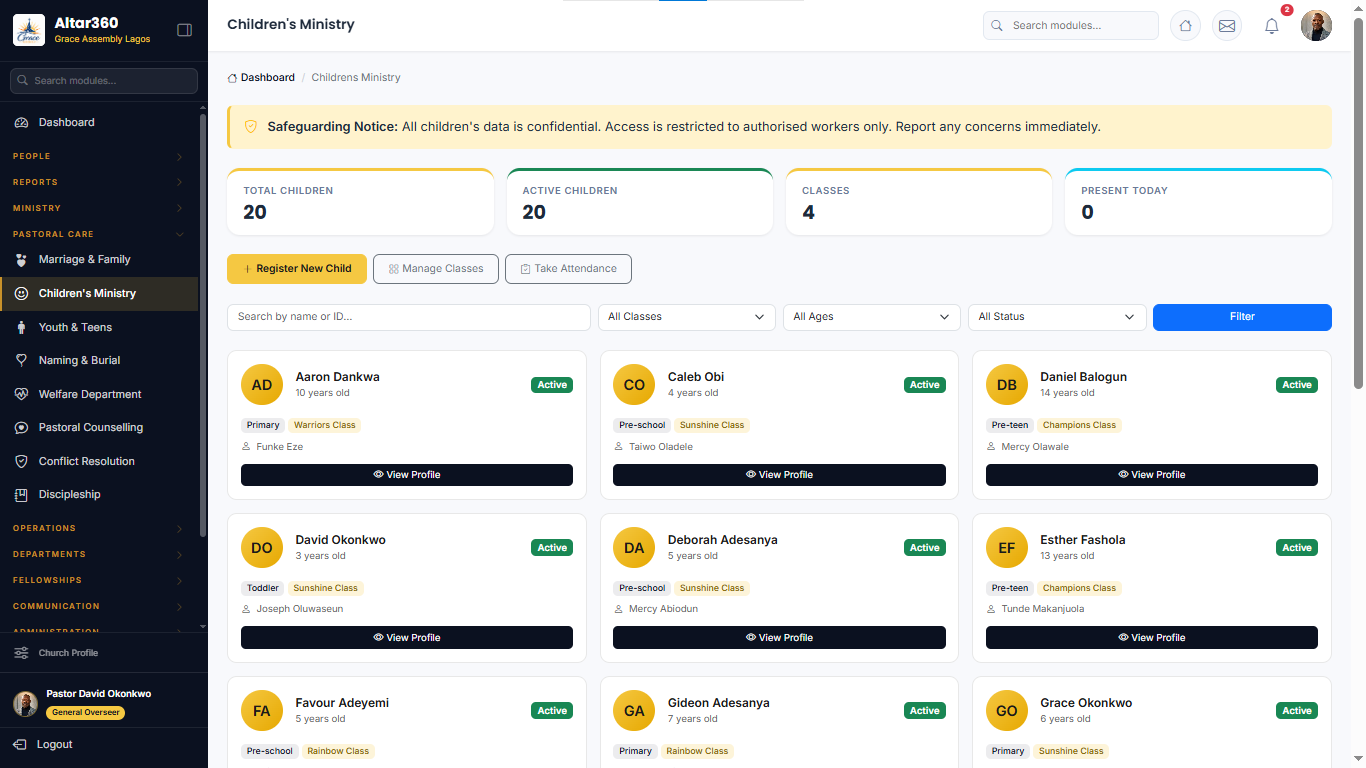This screenshot has width=1366, height=768.
Task: Open the notifications bell icon
Action: click(x=1272, y=26)
